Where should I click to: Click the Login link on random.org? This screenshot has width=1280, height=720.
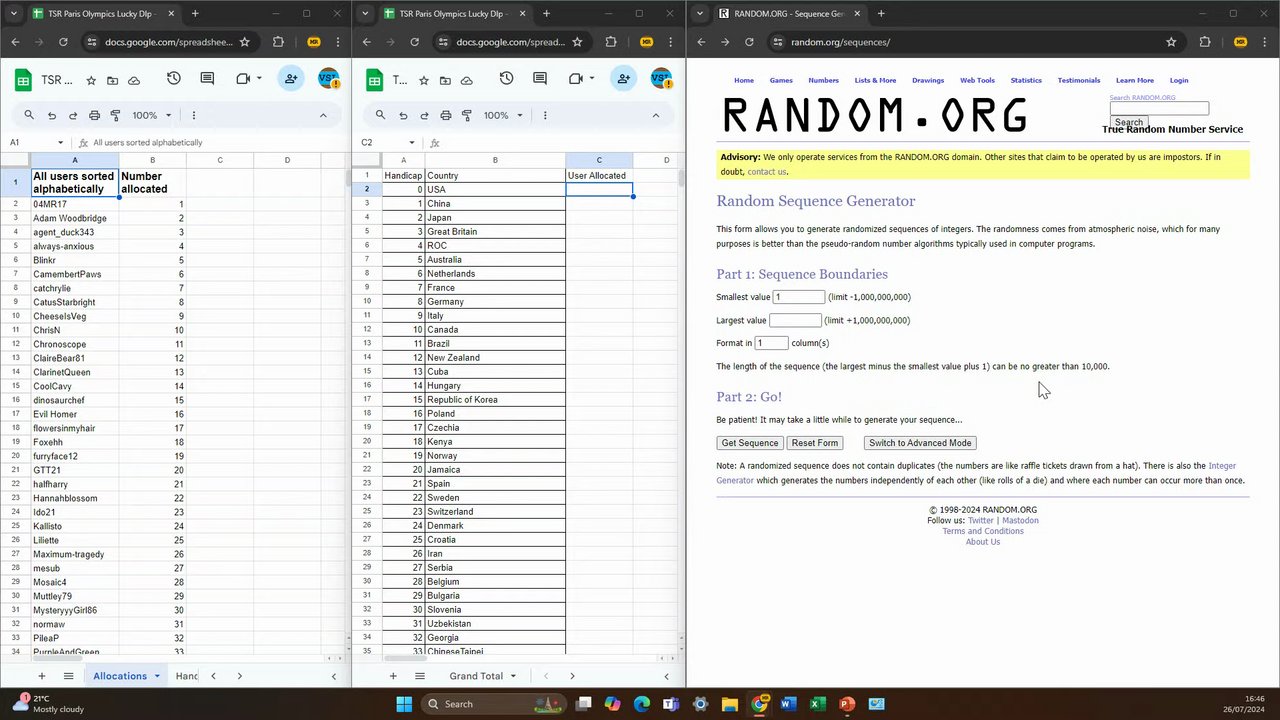pos(1179,80)
